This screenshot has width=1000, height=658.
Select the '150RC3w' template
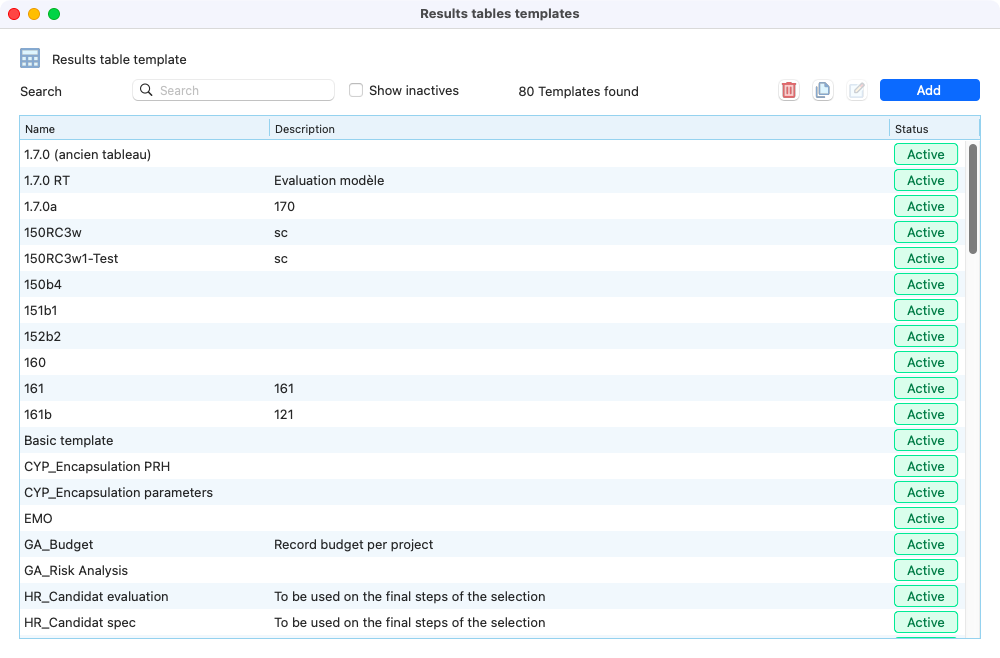(x=492, y=233)
